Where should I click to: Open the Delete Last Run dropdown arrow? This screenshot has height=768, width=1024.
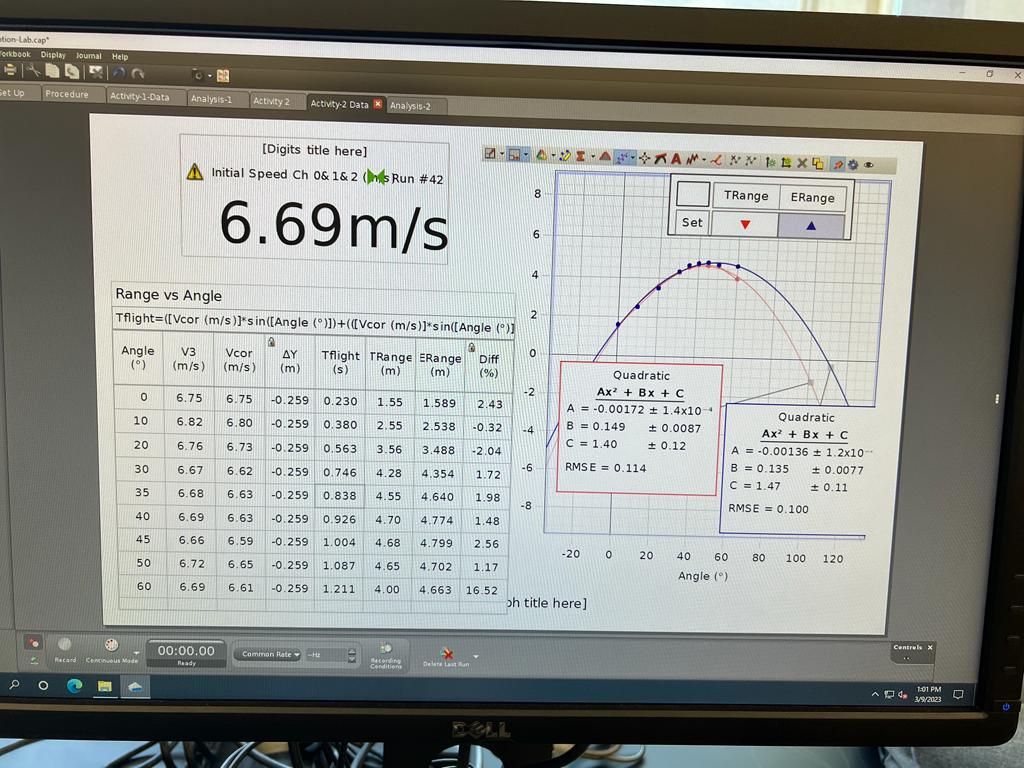[x=476, y=655]
